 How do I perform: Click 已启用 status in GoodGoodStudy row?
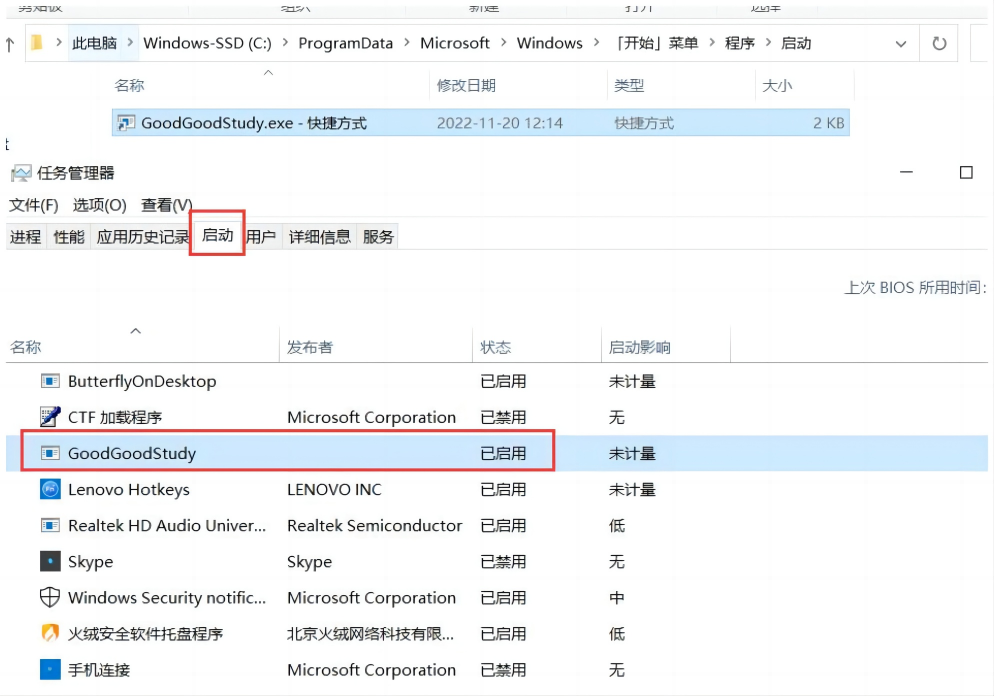coord(503,453)
